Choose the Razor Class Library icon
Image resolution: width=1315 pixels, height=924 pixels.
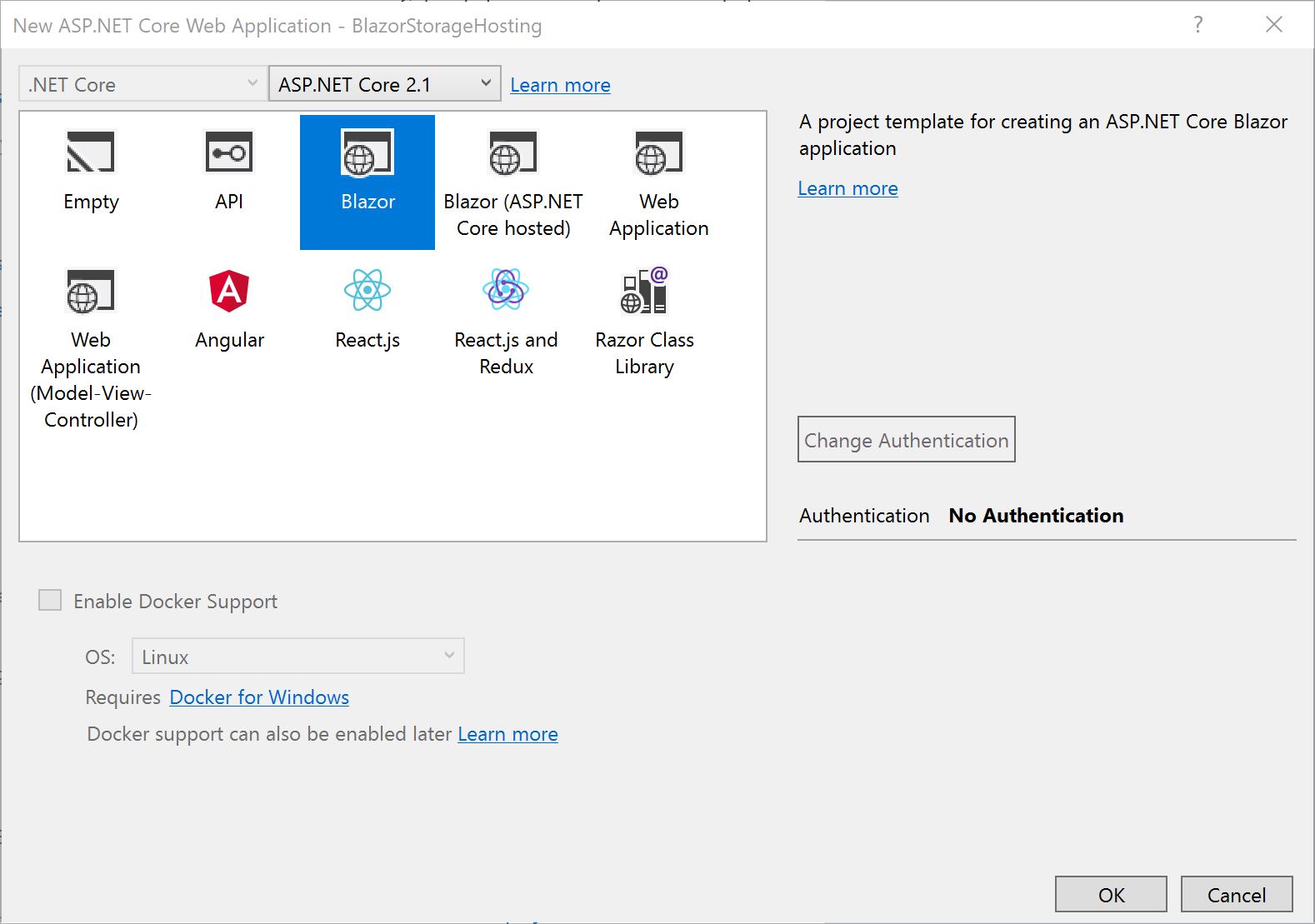644,291
